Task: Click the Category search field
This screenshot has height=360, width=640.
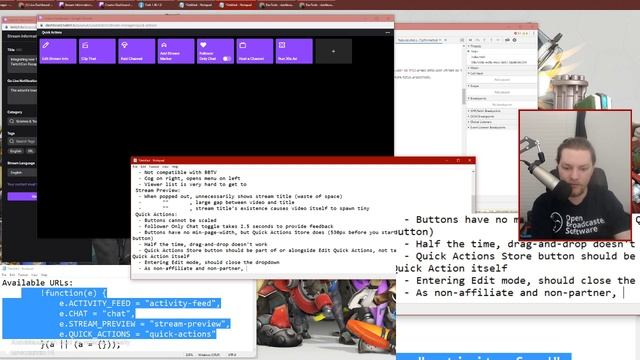Action: 23,121
